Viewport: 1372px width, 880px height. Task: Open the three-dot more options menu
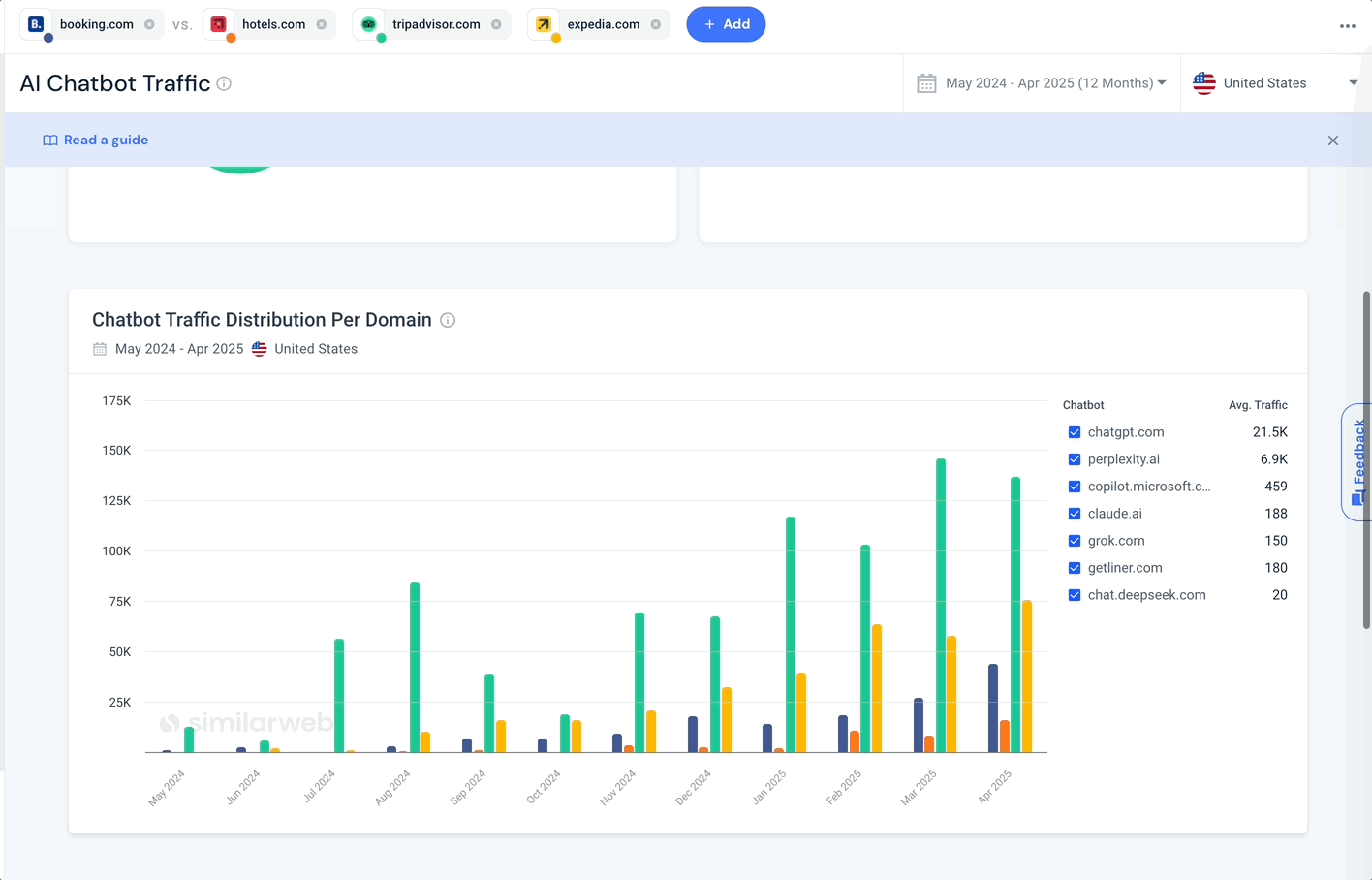[x=1348, y=26]
